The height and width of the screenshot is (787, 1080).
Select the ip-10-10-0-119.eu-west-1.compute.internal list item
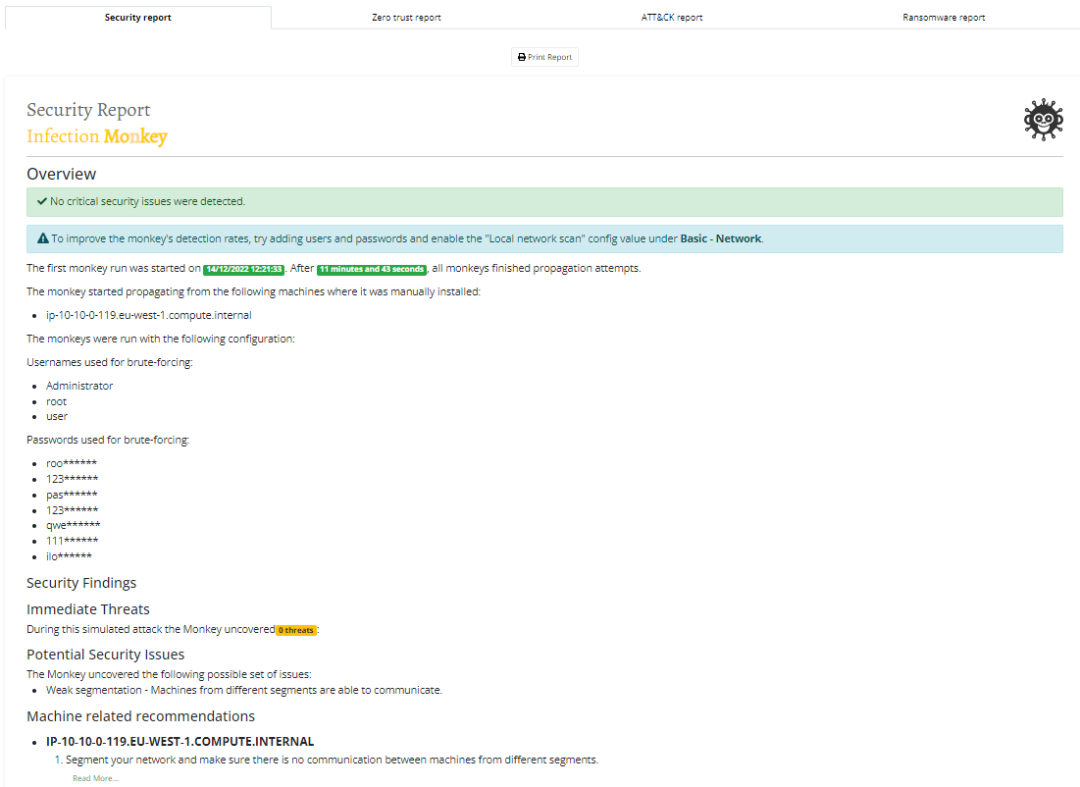coord(149,315)
